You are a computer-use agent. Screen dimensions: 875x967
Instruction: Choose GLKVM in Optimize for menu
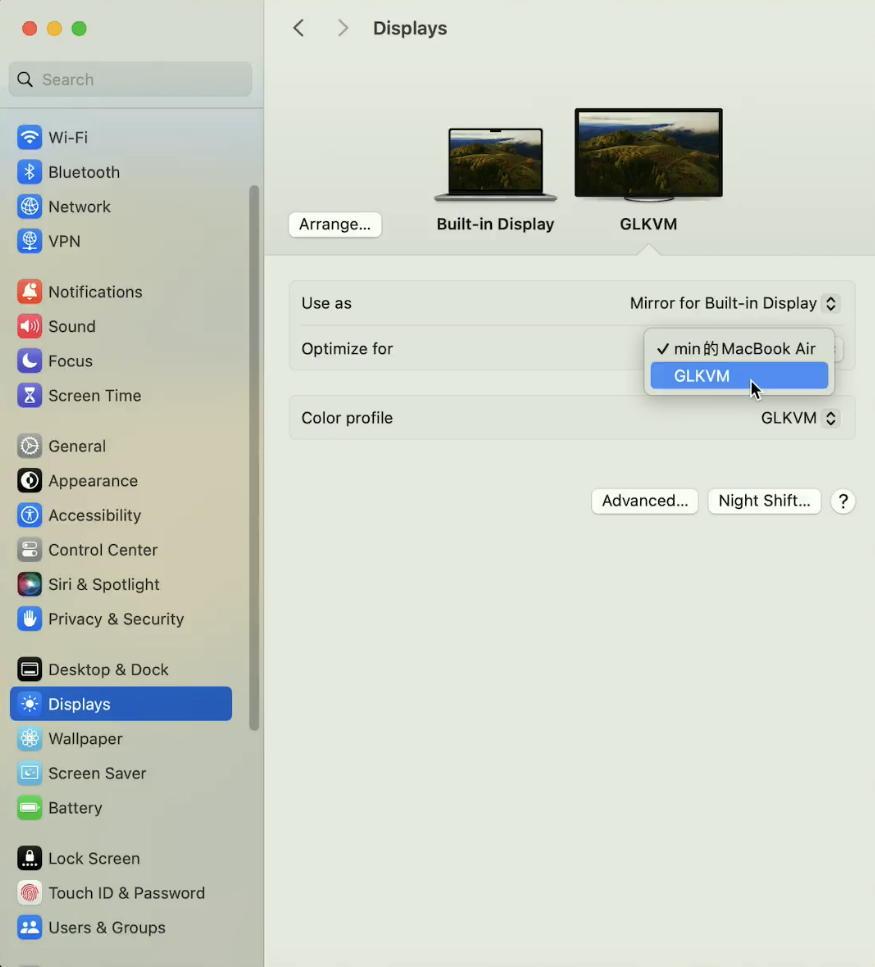coord(739,376)
